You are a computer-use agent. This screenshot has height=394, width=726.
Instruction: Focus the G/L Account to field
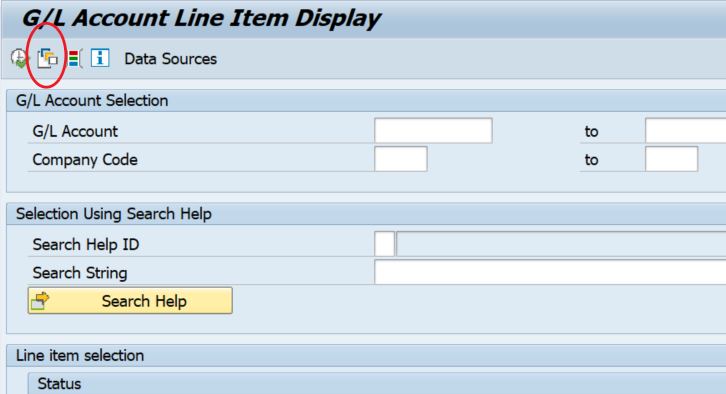(x=686, y=131)
